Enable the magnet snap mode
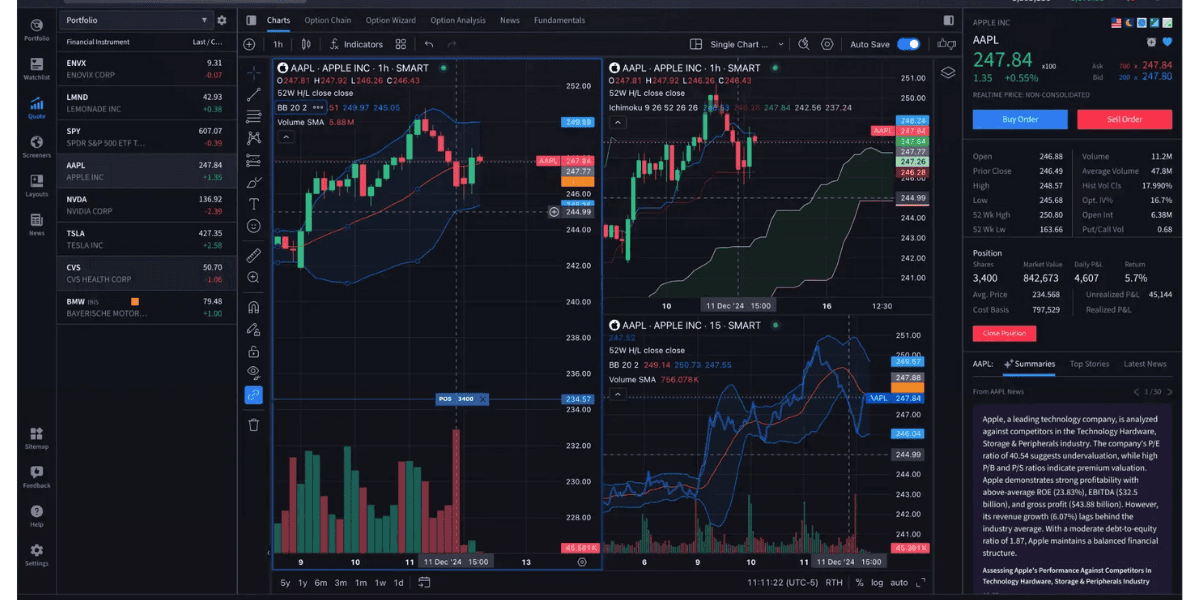 (254, 307)
